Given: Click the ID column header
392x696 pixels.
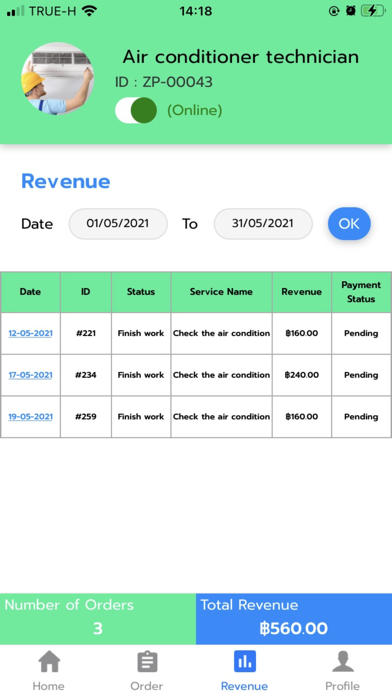Looking at the screenshot, I should 86,292.
